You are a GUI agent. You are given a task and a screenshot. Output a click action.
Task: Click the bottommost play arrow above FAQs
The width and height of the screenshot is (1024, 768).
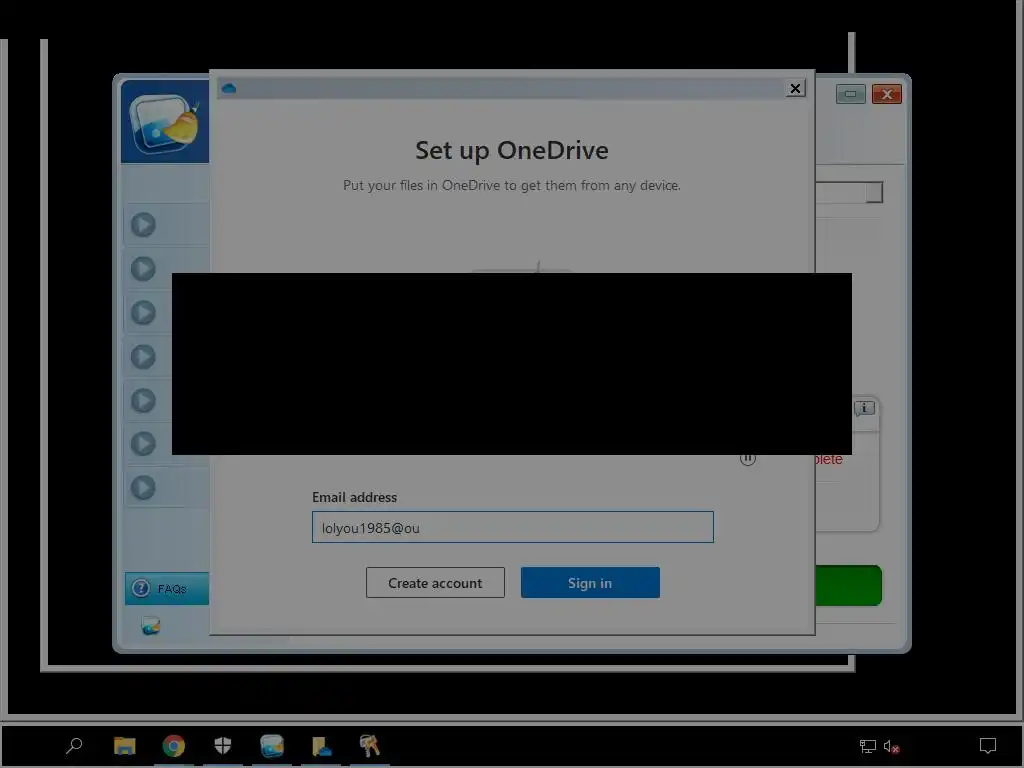tap(143, 487)
